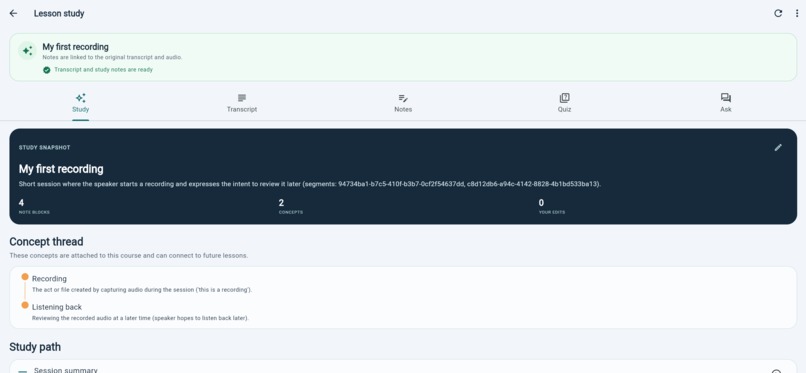806x373 pixels.
Task: Click the Study snapshot label
Action: click(x=45, y=147)
